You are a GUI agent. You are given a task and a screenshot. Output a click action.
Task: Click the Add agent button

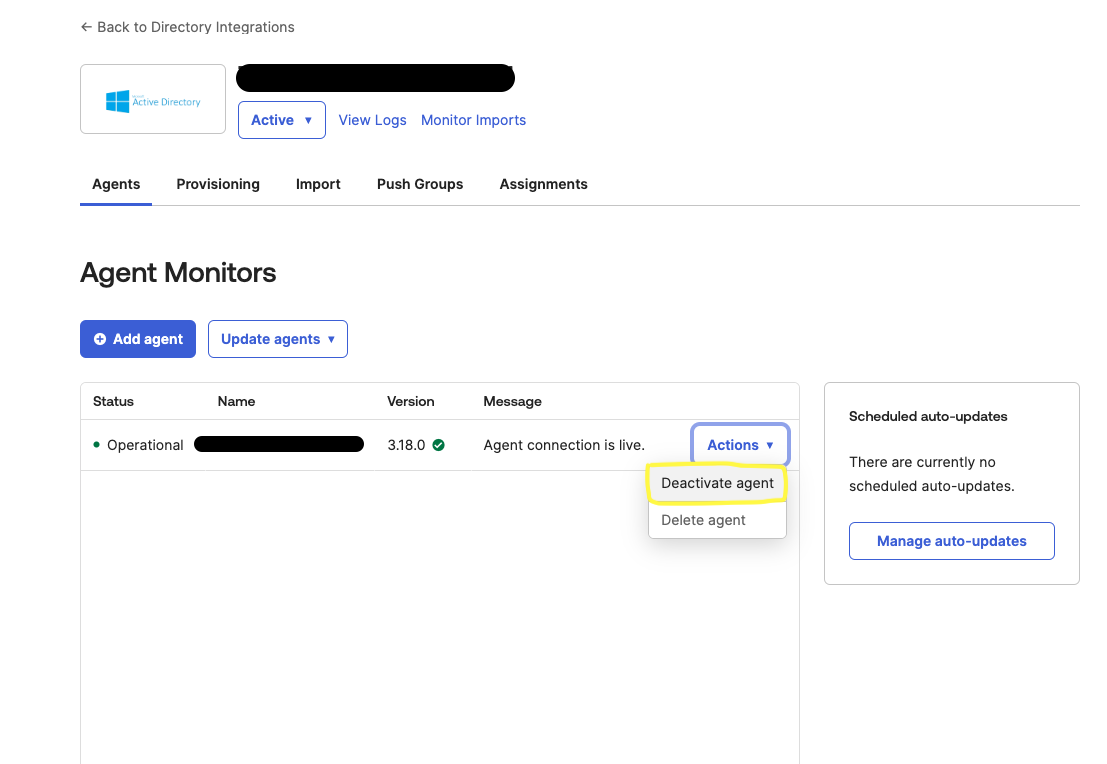138,339
